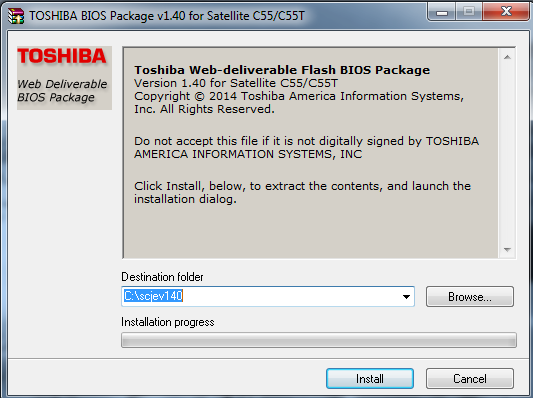Cancel the BIOS package installation
Viewport: 533px width, 398px height.
pyautogui.click(x=470, y=379)
